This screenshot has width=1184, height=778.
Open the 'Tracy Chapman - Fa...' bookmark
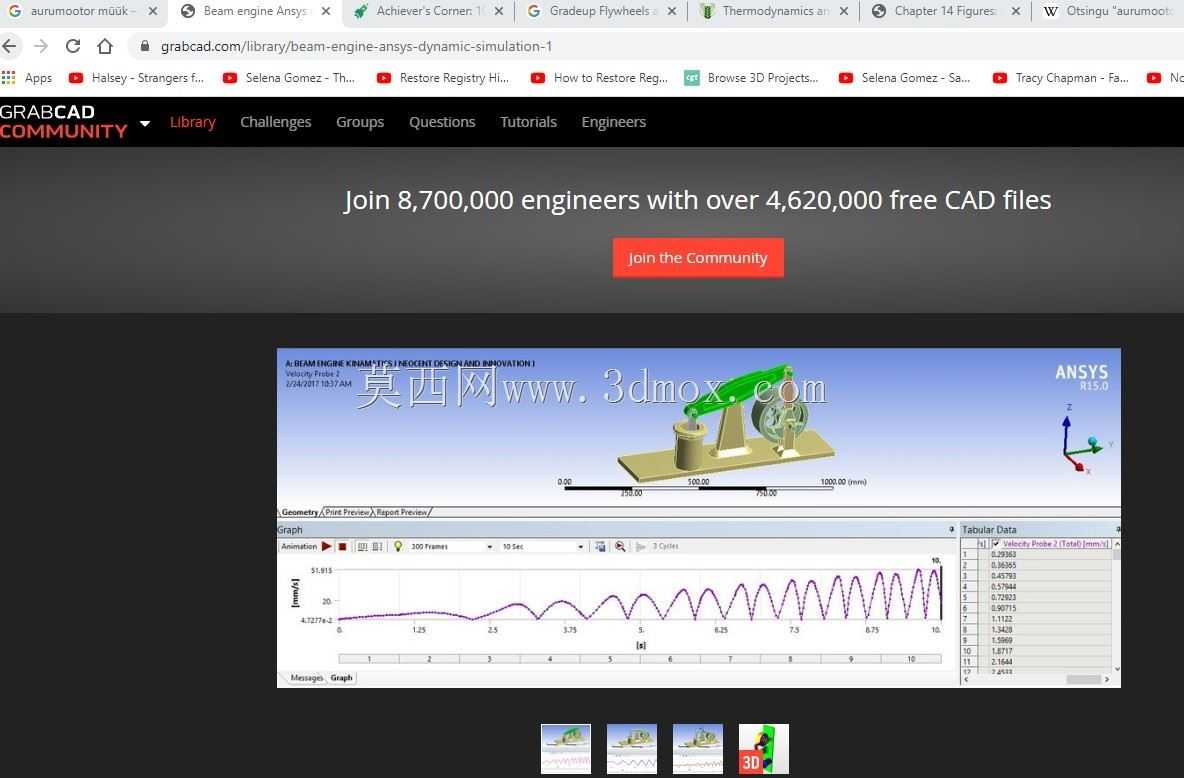(x=1060, y=77)
